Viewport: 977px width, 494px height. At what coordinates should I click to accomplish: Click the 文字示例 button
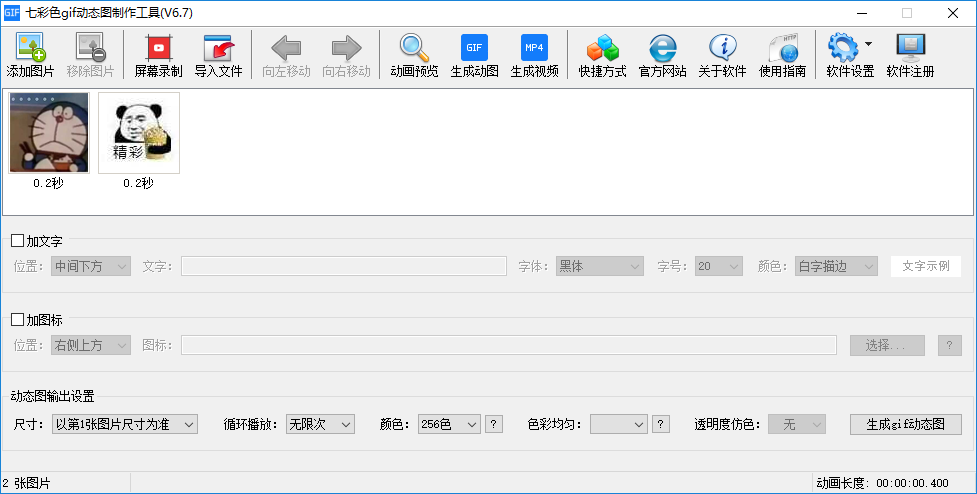tap(926, 266)
